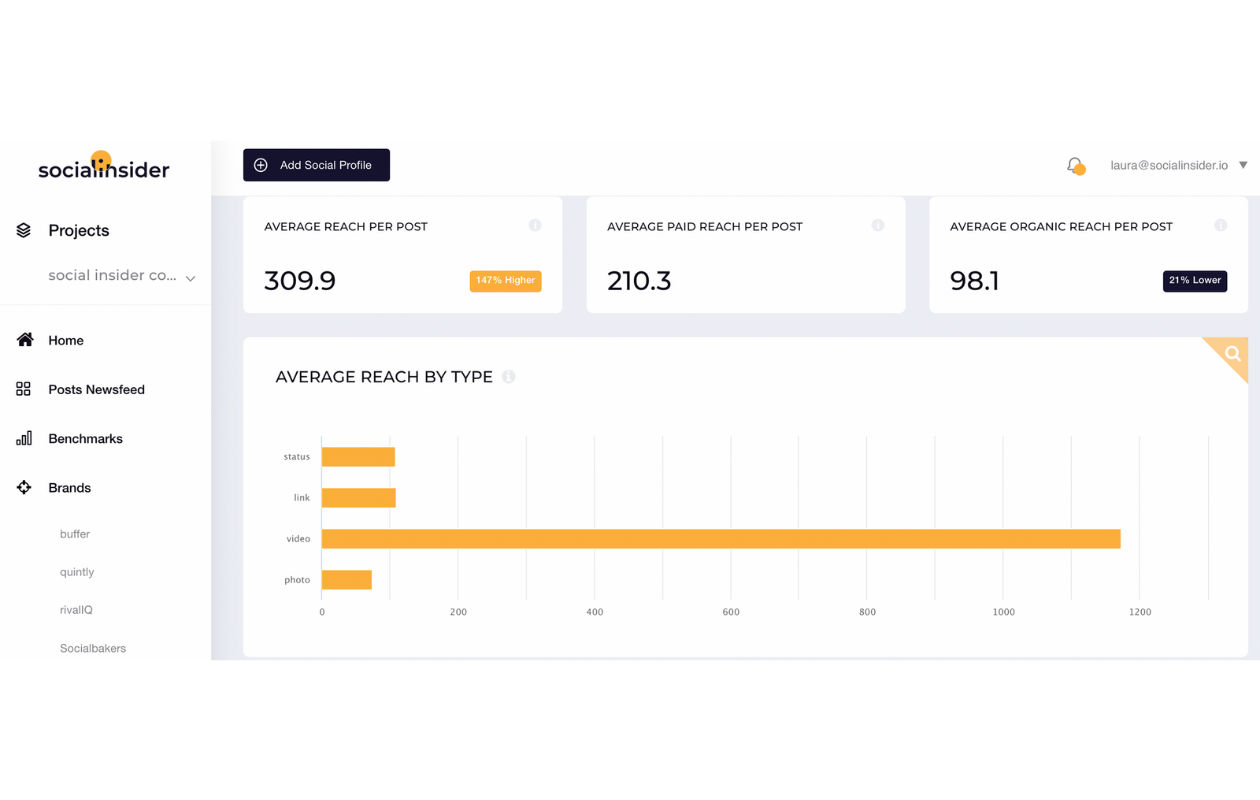Click the Add Social Profile button
Screen dimensions: 1260x800
[316, 165]
